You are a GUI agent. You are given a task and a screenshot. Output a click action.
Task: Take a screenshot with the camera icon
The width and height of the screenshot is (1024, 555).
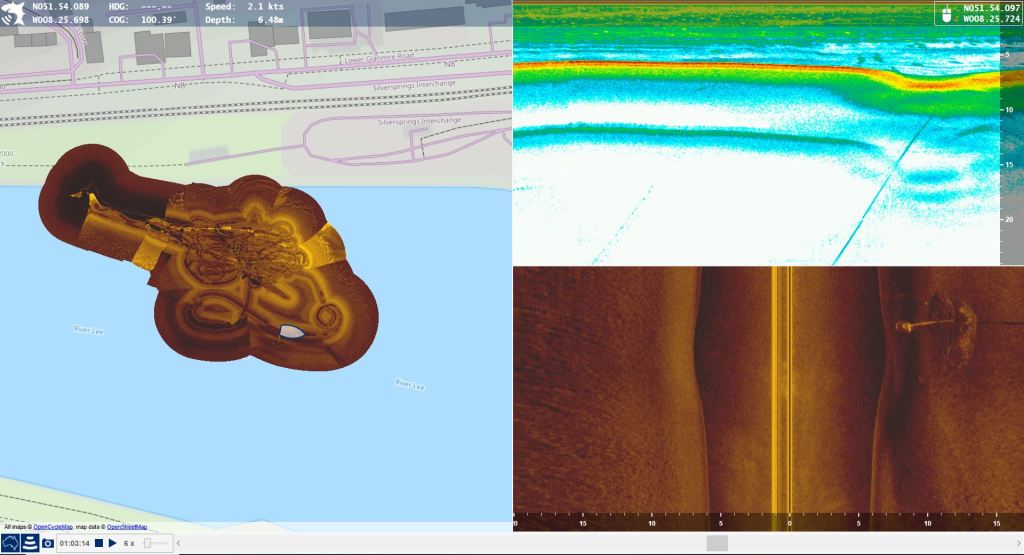tap(47, 543)
